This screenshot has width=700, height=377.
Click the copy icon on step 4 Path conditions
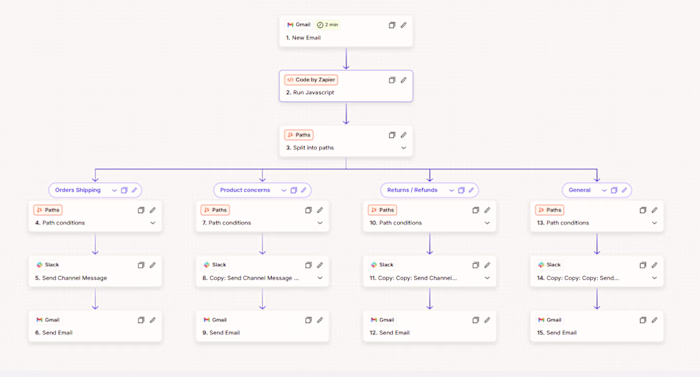(x=141, y=210)
